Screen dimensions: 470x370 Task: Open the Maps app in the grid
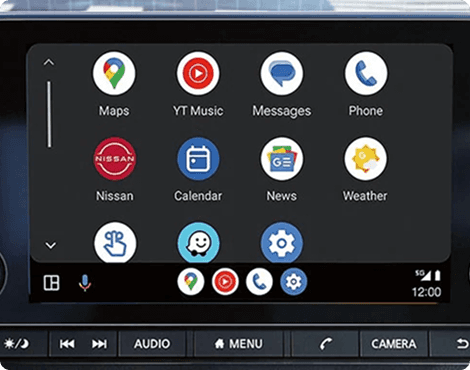(114, 73)
